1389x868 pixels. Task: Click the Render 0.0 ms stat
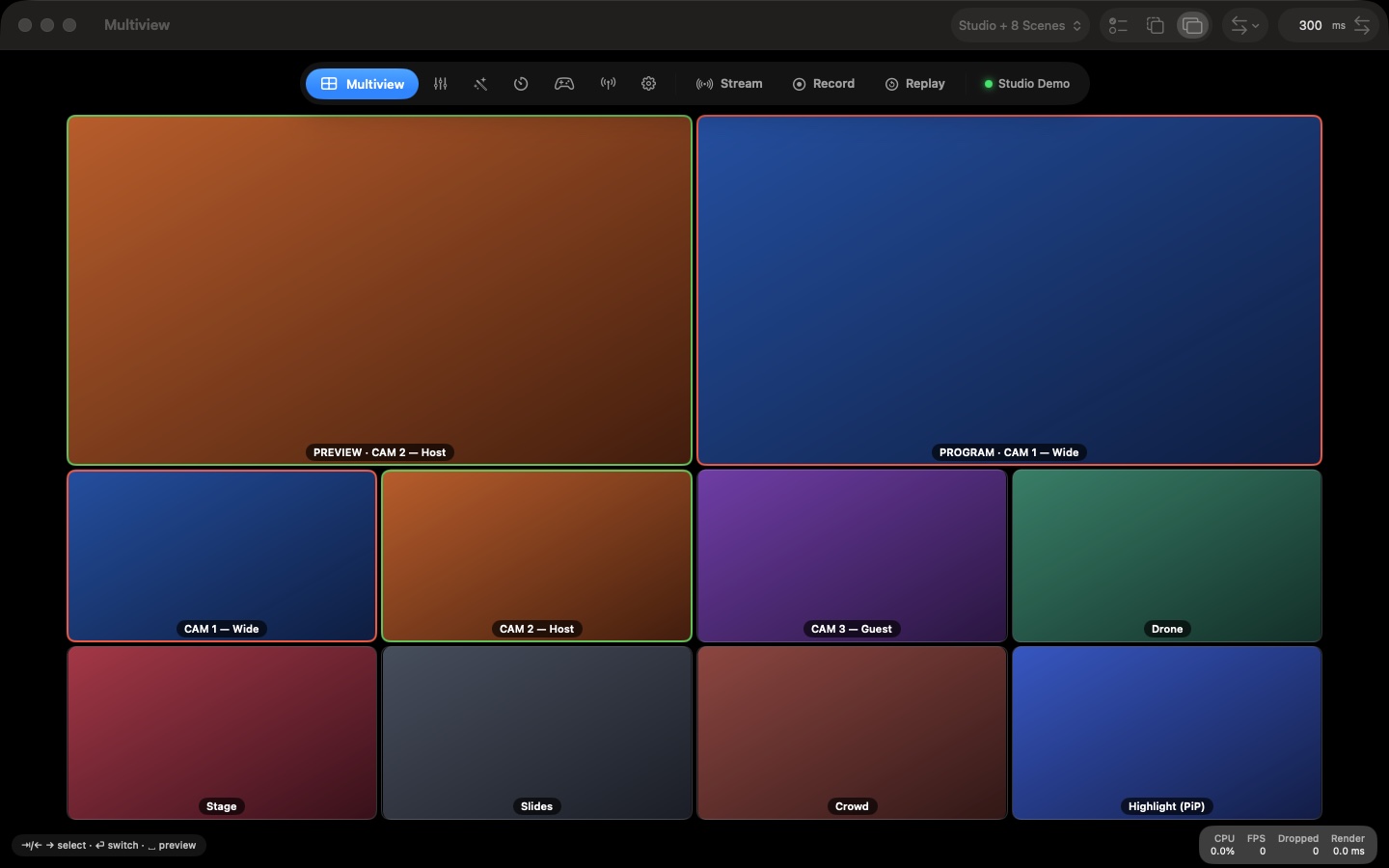[x=1348, y=845]
